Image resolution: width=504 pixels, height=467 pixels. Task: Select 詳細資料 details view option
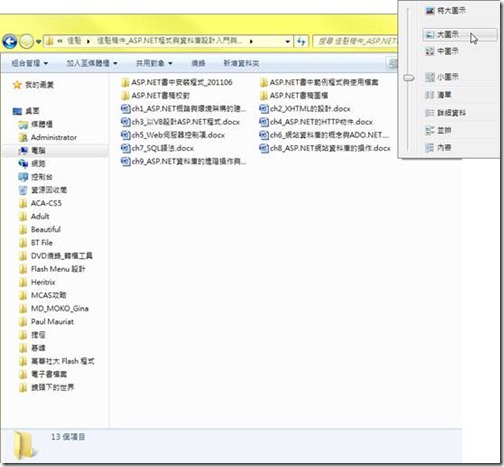446,113
